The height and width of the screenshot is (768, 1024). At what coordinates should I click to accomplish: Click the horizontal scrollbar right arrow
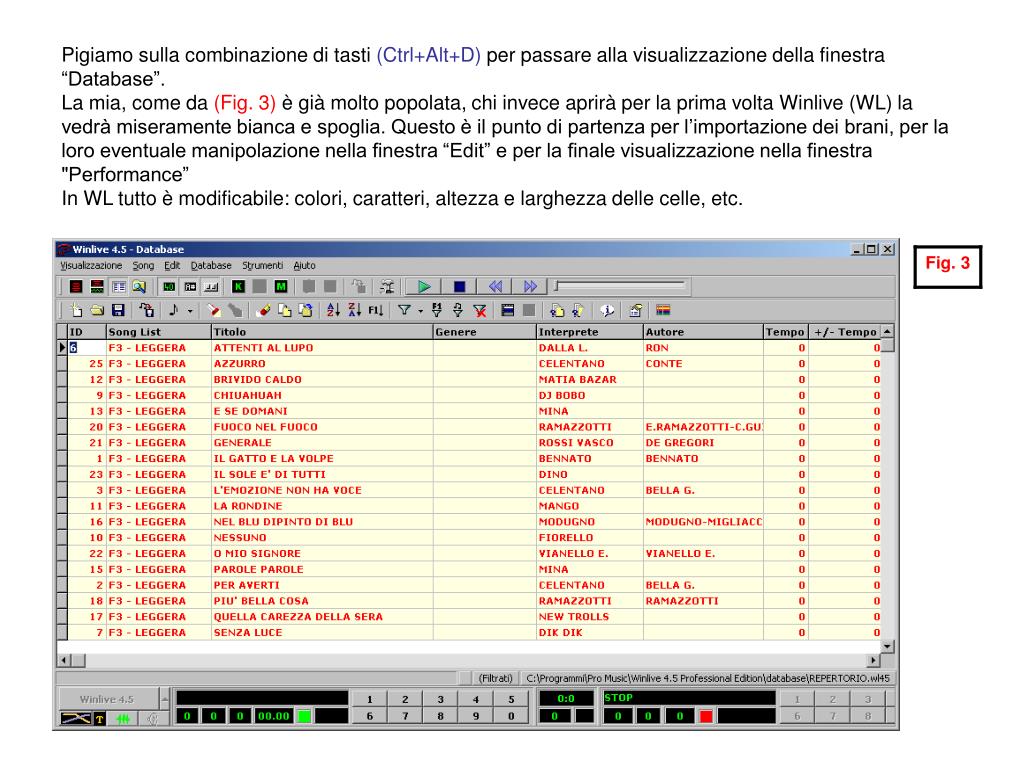(x=873, y=660)
